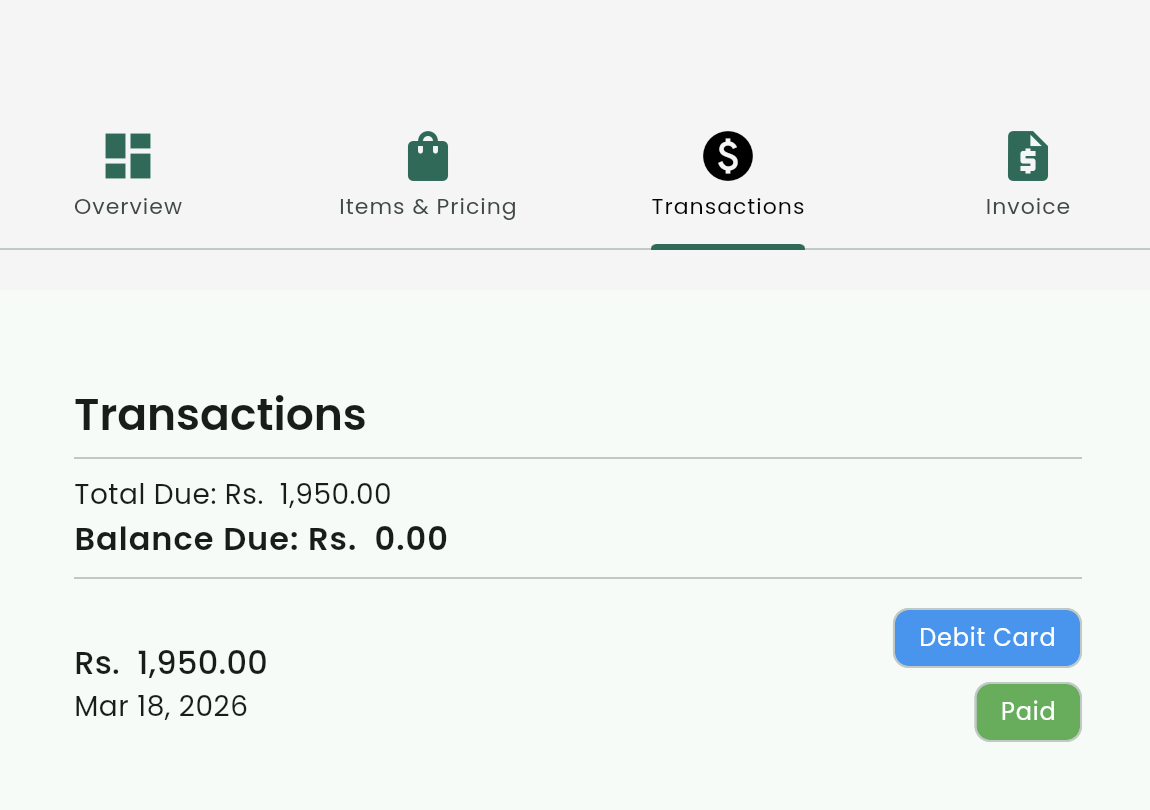Click the Transactions dollar coin icon
The height and width of the screenshot is (810, 1150).
point(728,156)
